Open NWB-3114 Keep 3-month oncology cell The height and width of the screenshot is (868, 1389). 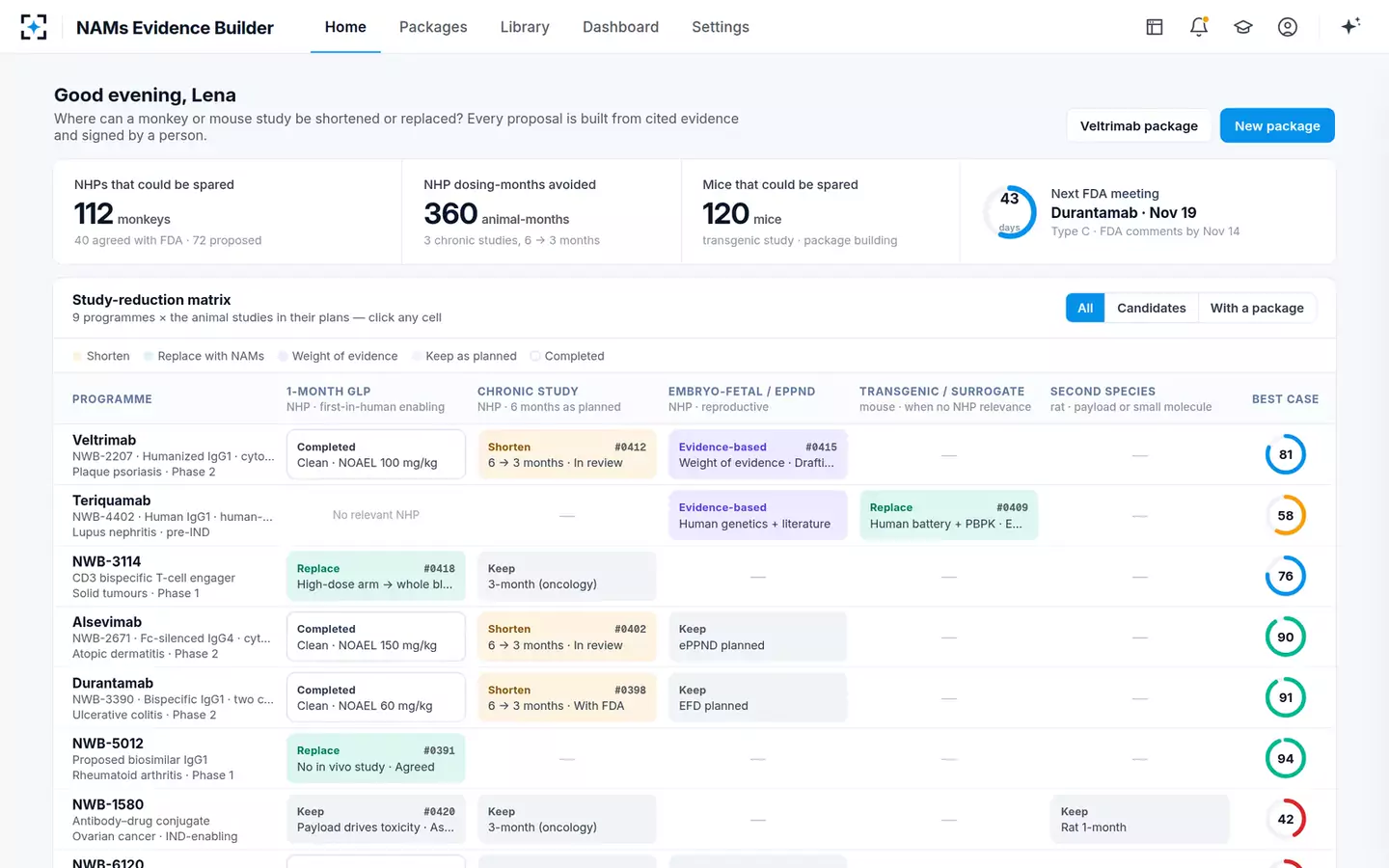coord(567,576)
